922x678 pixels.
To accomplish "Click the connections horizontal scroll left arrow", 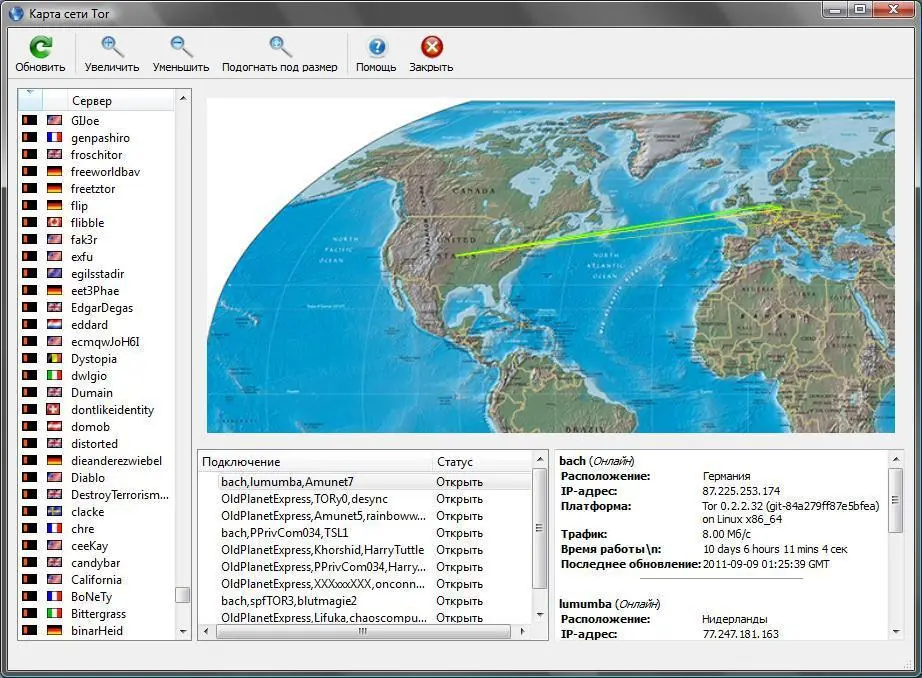I will point(206,632).
